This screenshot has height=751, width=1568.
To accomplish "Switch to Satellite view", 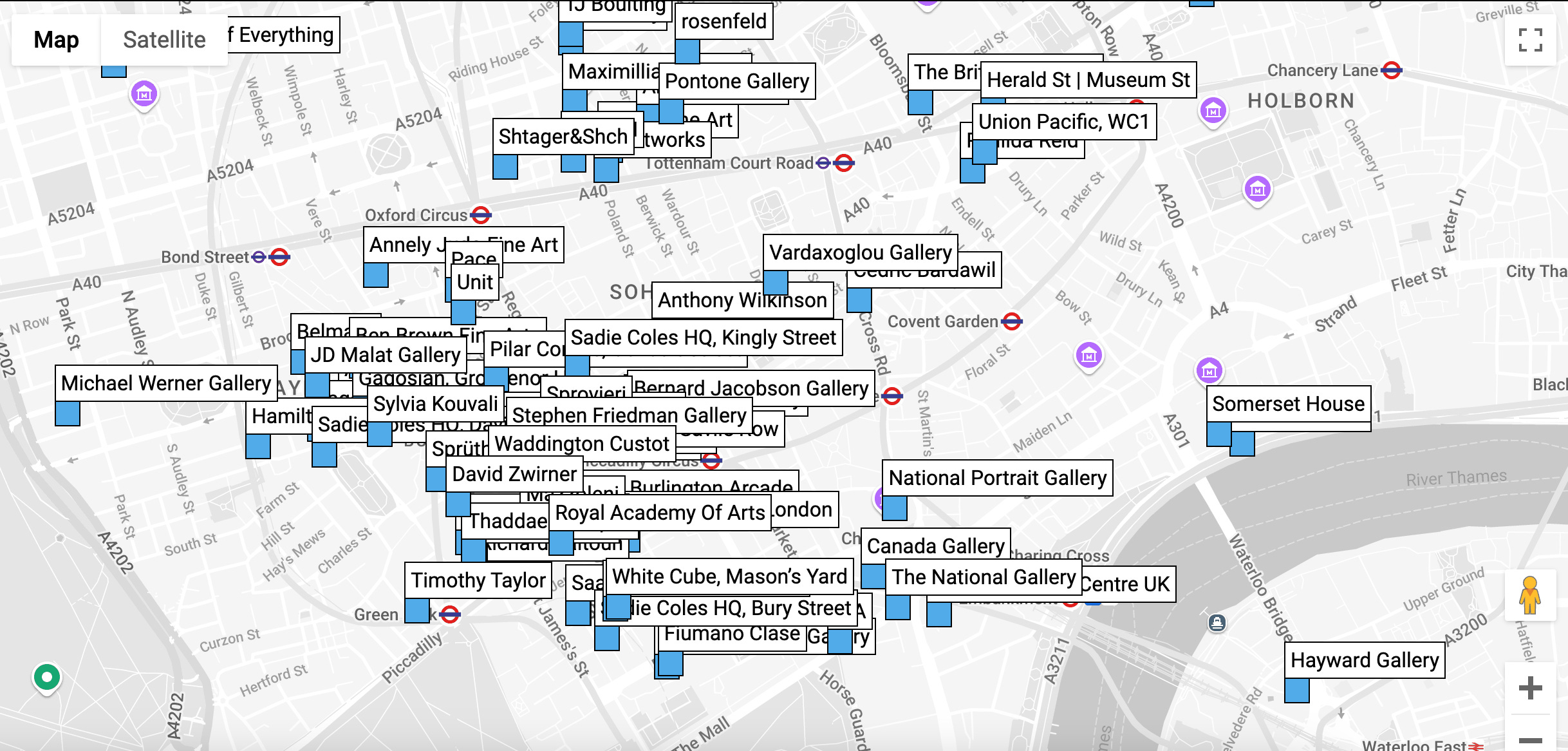I will tap(164, 40).
